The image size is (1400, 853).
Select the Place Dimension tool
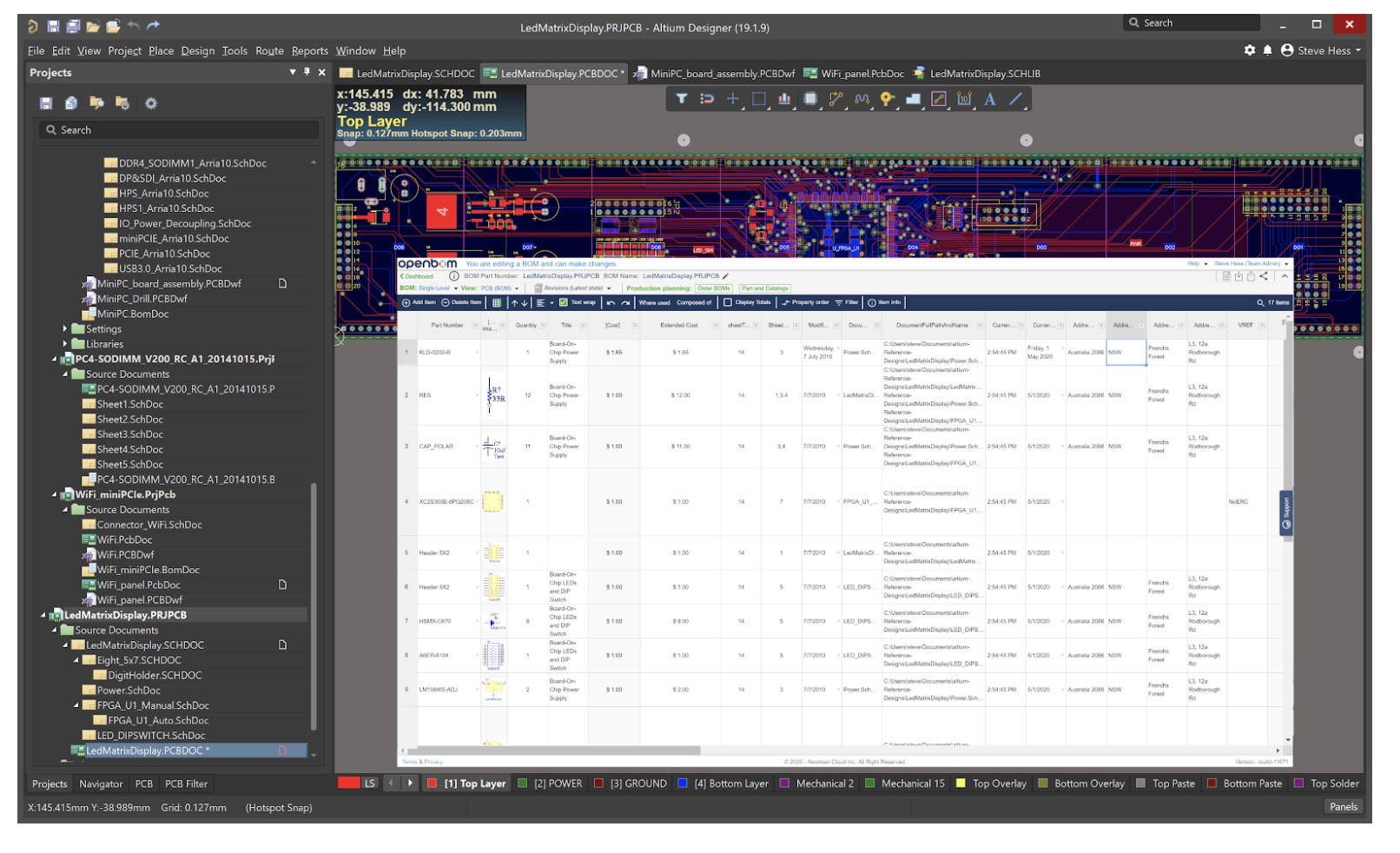(x=964, y=99)
